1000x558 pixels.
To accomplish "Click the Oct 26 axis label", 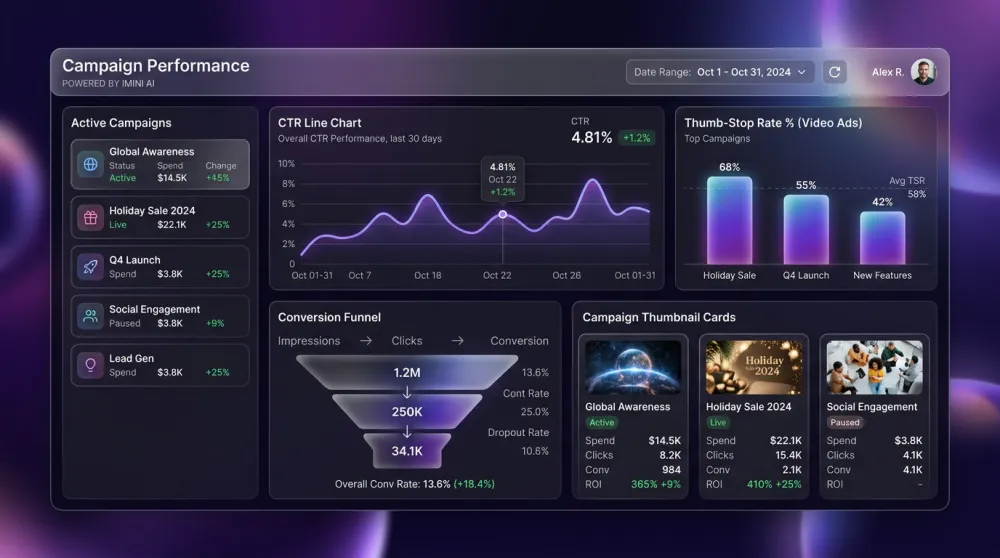I will 566,275.
